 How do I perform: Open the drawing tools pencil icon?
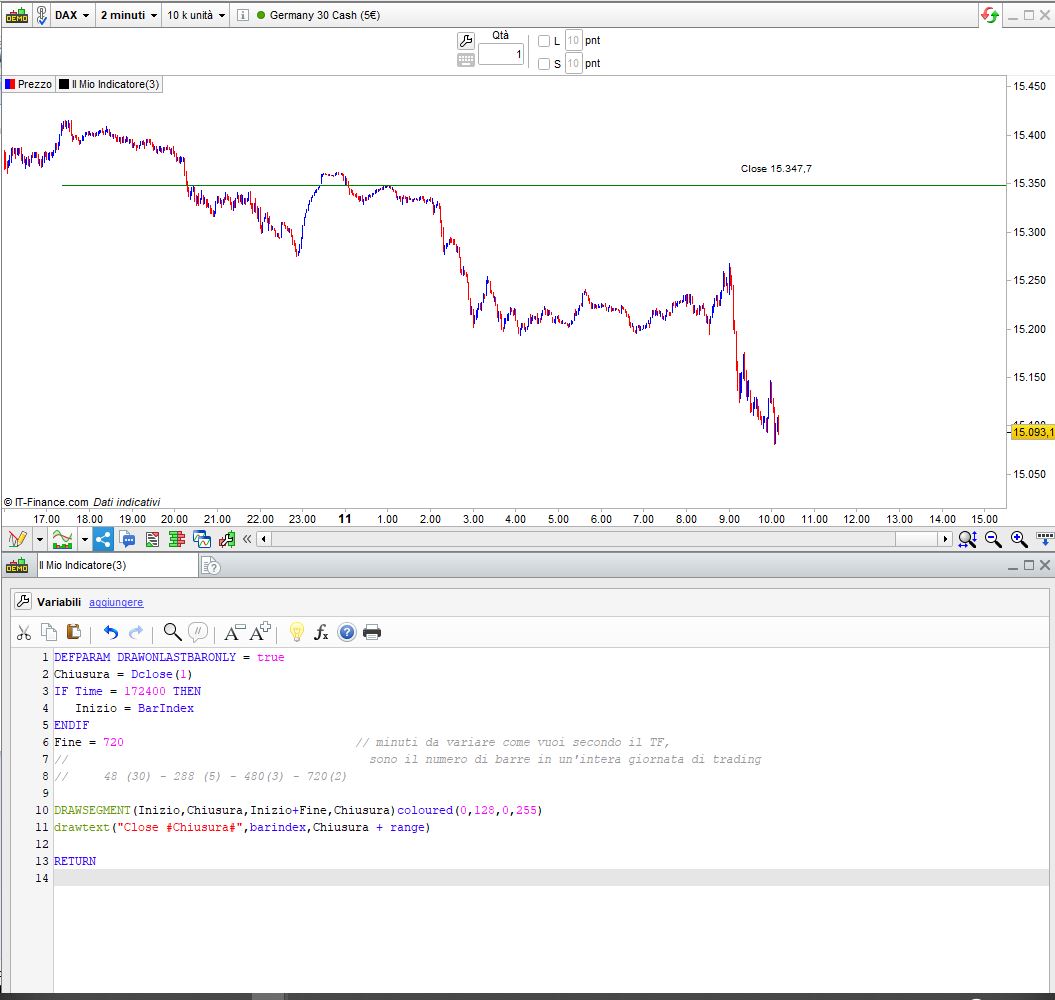click(17, 539)
